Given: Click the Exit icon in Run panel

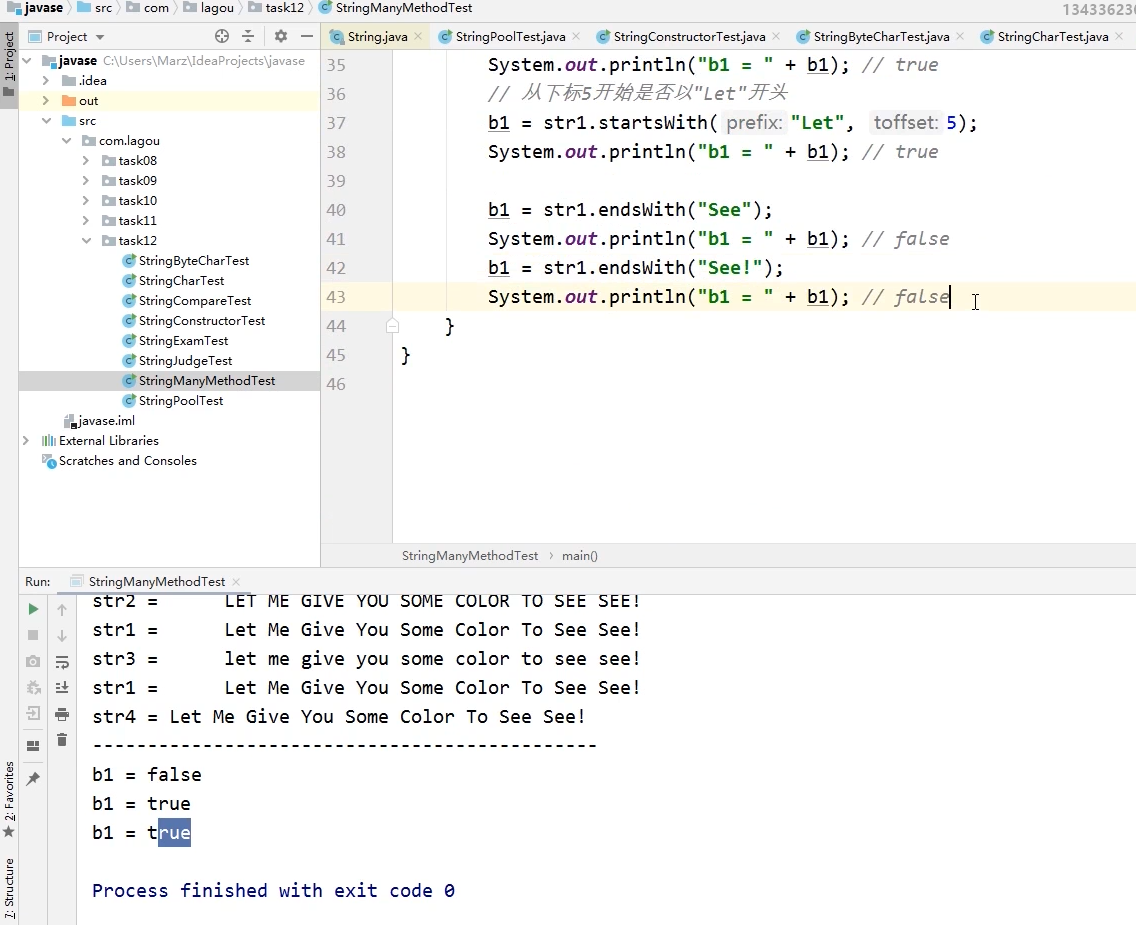Looking at the screenshot, I should point(33,713).
